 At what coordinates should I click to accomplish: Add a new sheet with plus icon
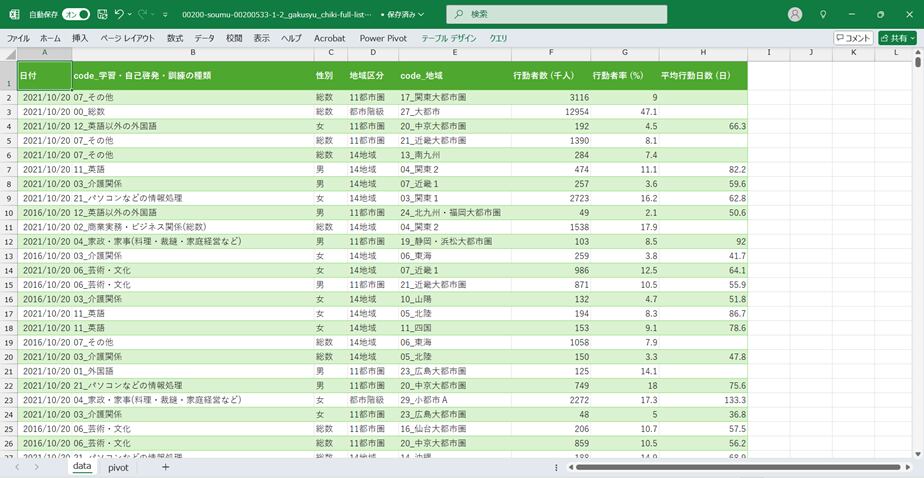pos(166,467)
